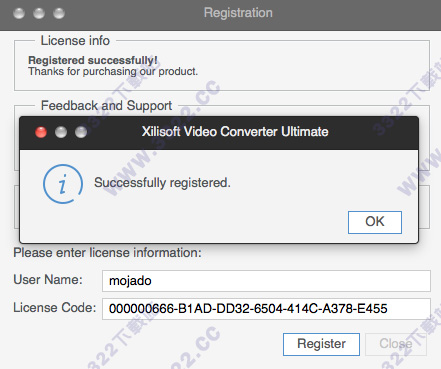Click the dimmed Close button
This screenshot has height=369, width=441.
pos(396,344)
